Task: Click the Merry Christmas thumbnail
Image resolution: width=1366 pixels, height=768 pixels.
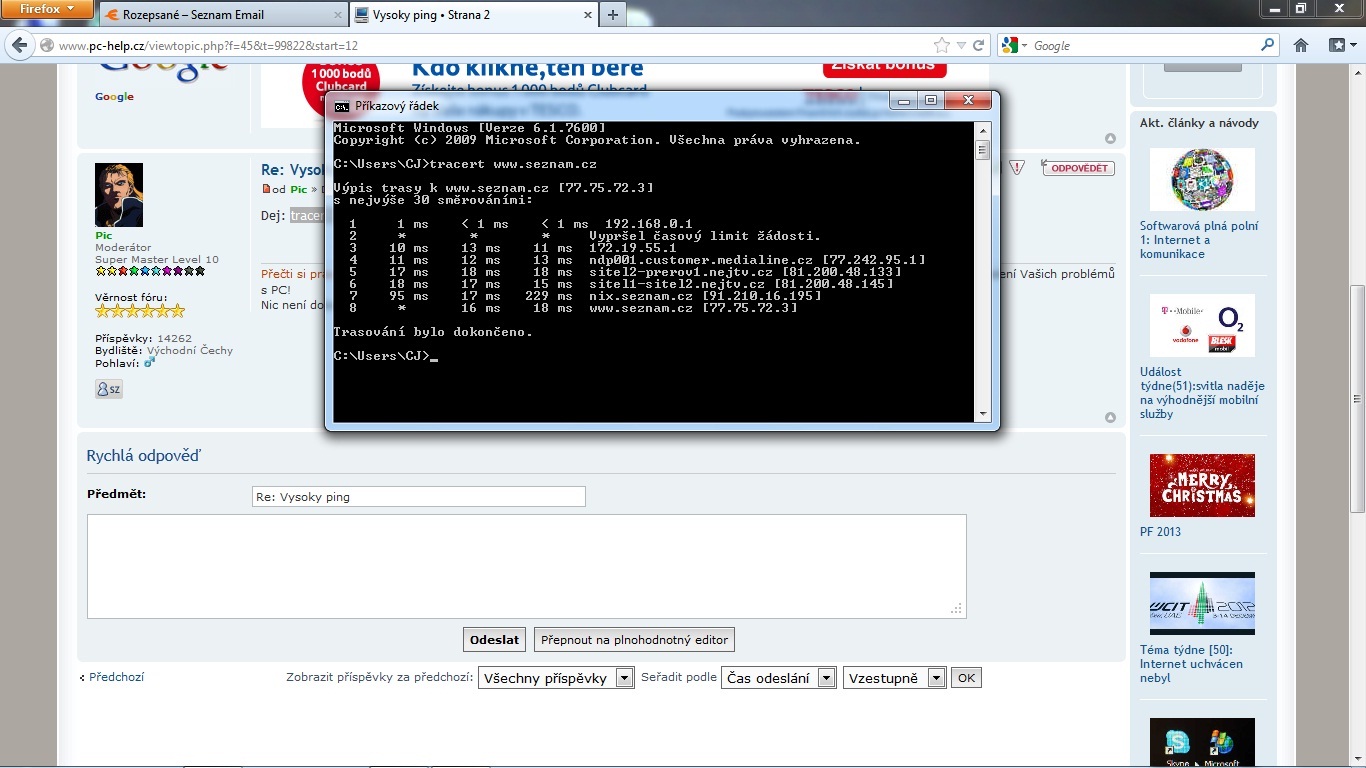Action: pos(1202,485)
